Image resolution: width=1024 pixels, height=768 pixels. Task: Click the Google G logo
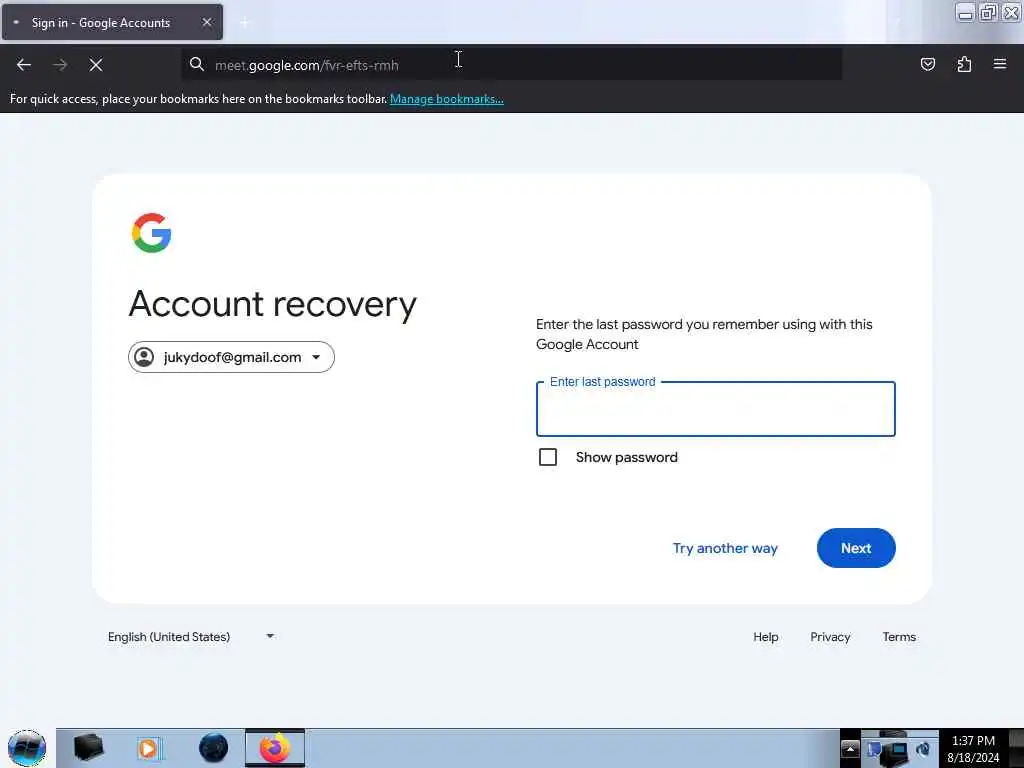tap(152, 232)
